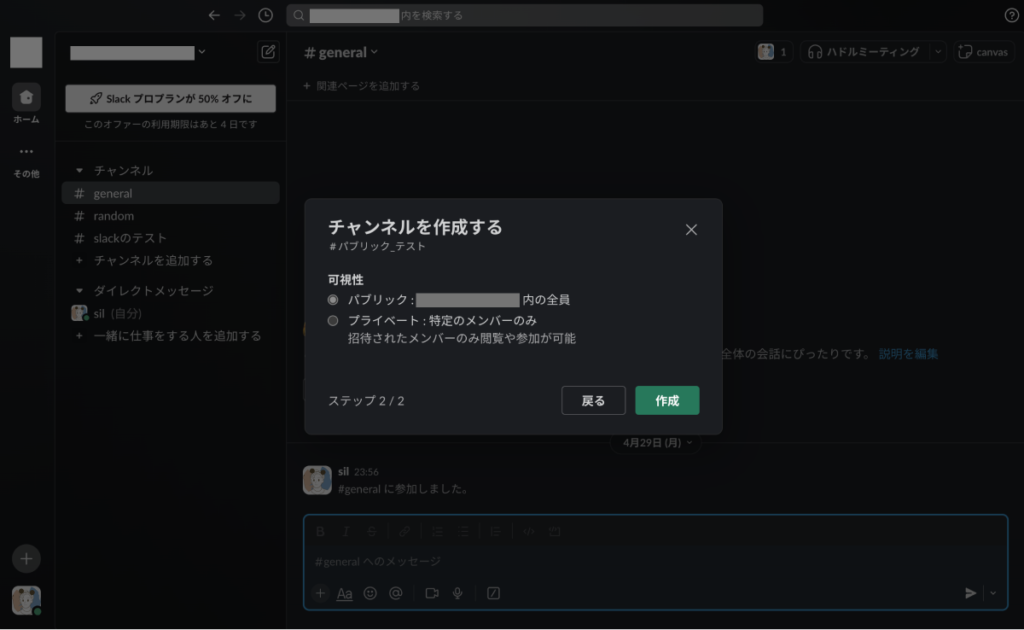Collapse the ダイレクトメッセージ section
This screenshot has height=630, width=1024.
[x=80, y=291]
